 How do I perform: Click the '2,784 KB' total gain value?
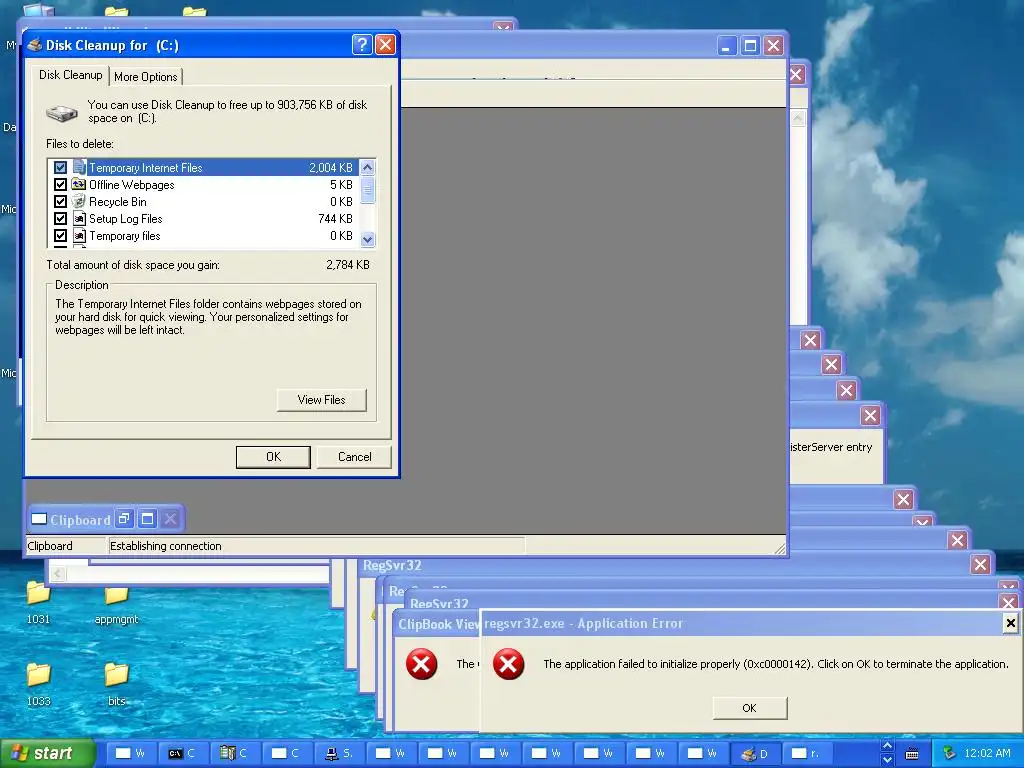pyautogui.click(x=347, y=265)
